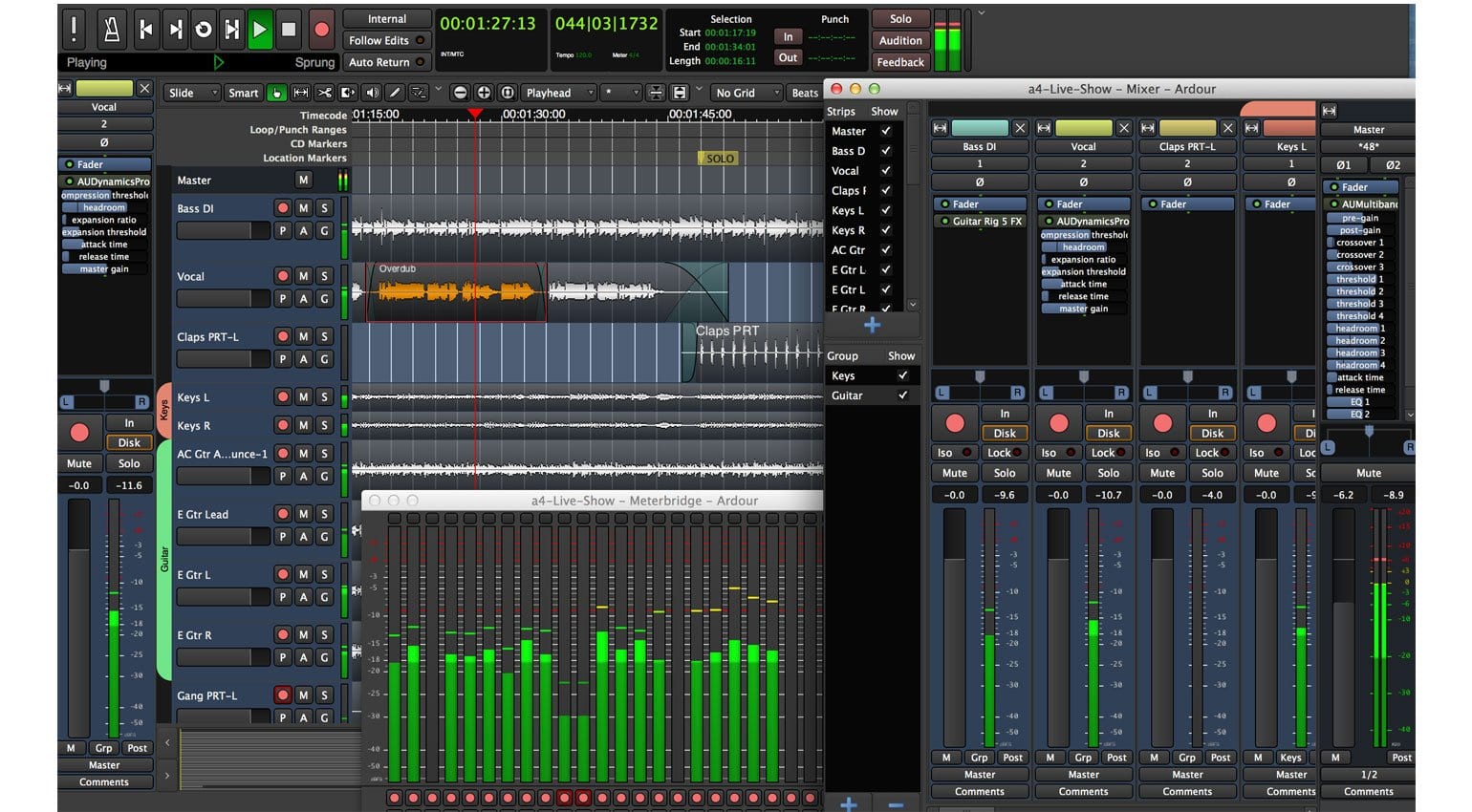Screen dimensions: 1472x812
Task: Click Claps PRT-L strip color swatch
Action: (x=1187, y=128)
